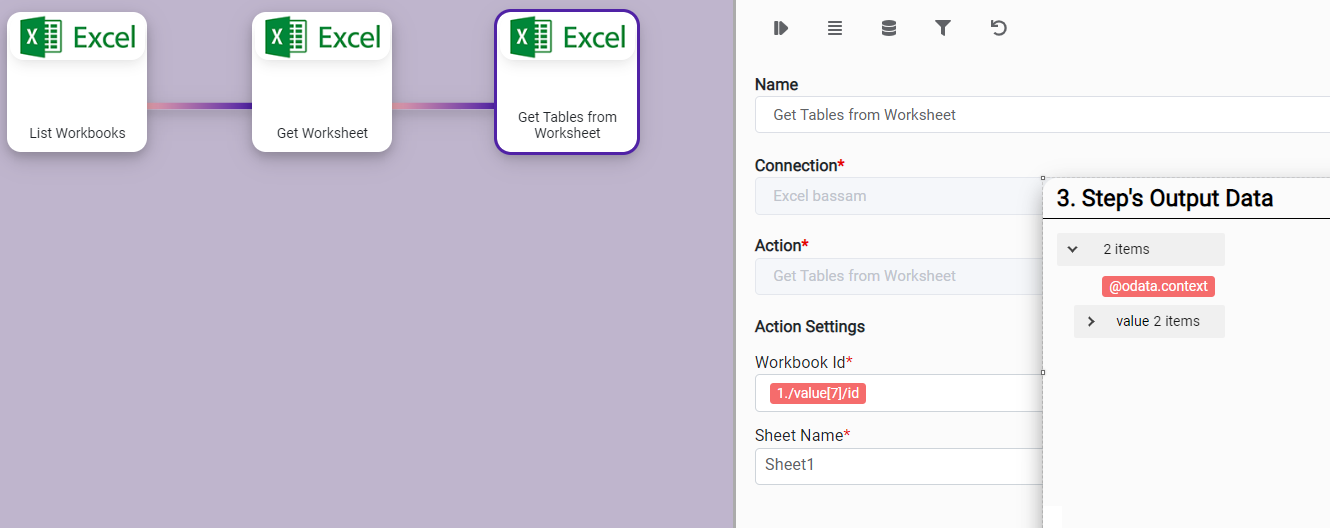This screenshot has height=528, width=1330.
Task: Click Excel logo on Get Worksheet node
Action: tap(322, 38)
